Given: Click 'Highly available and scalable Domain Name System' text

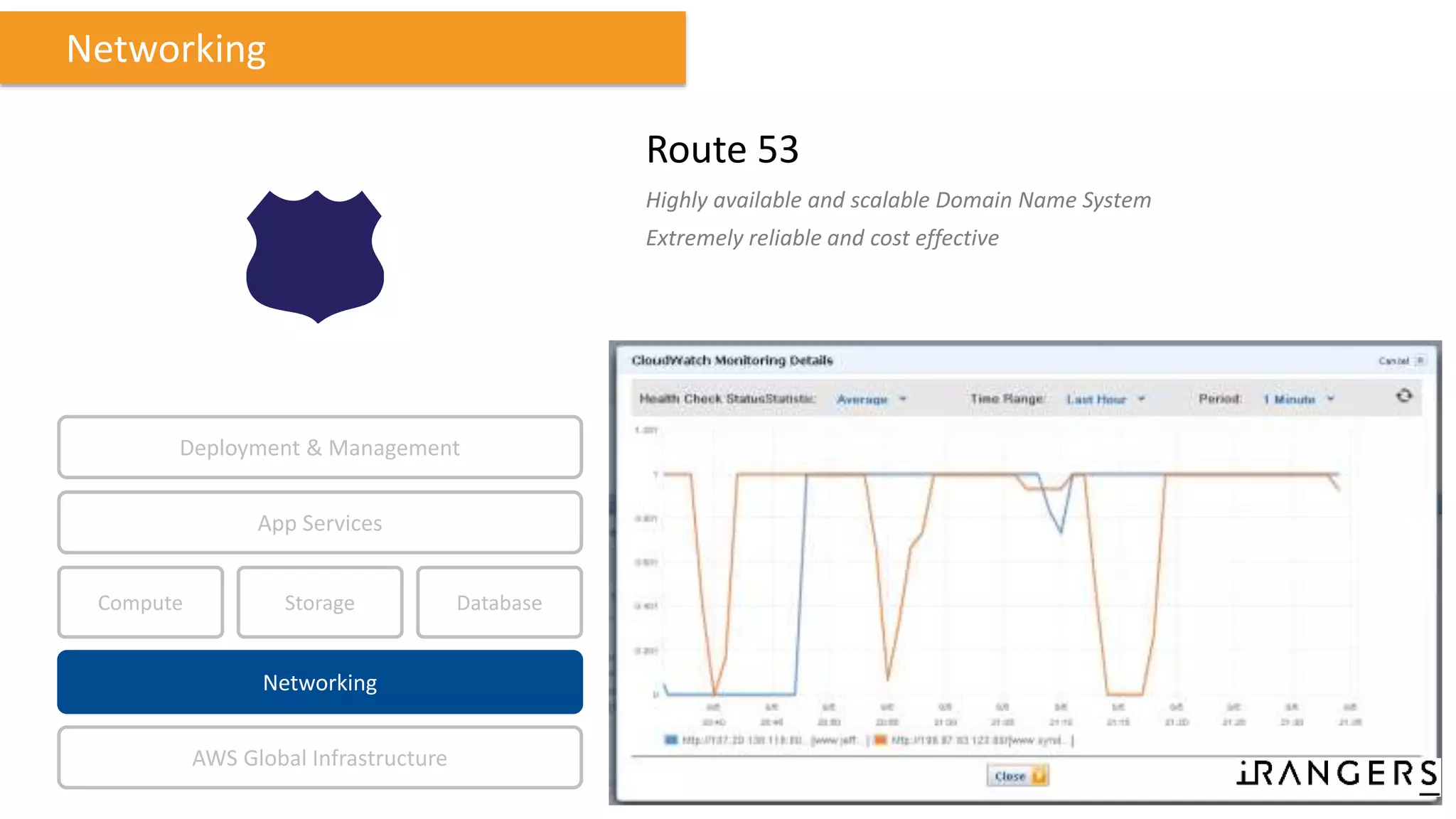Looking at the screenshot, I should (898, 200).
